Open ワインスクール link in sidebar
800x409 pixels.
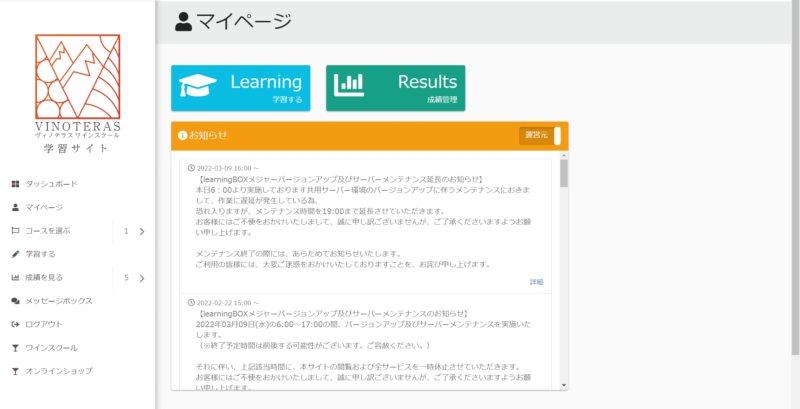click(52, 348)
